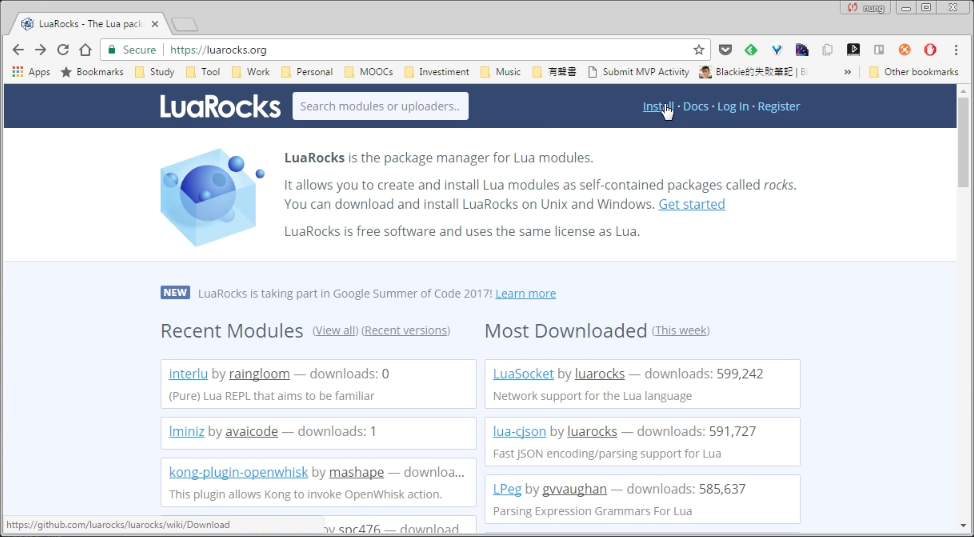Open uploader mashape's profile
This screenshot has width=974, height=537.
(x=357, y=472)
